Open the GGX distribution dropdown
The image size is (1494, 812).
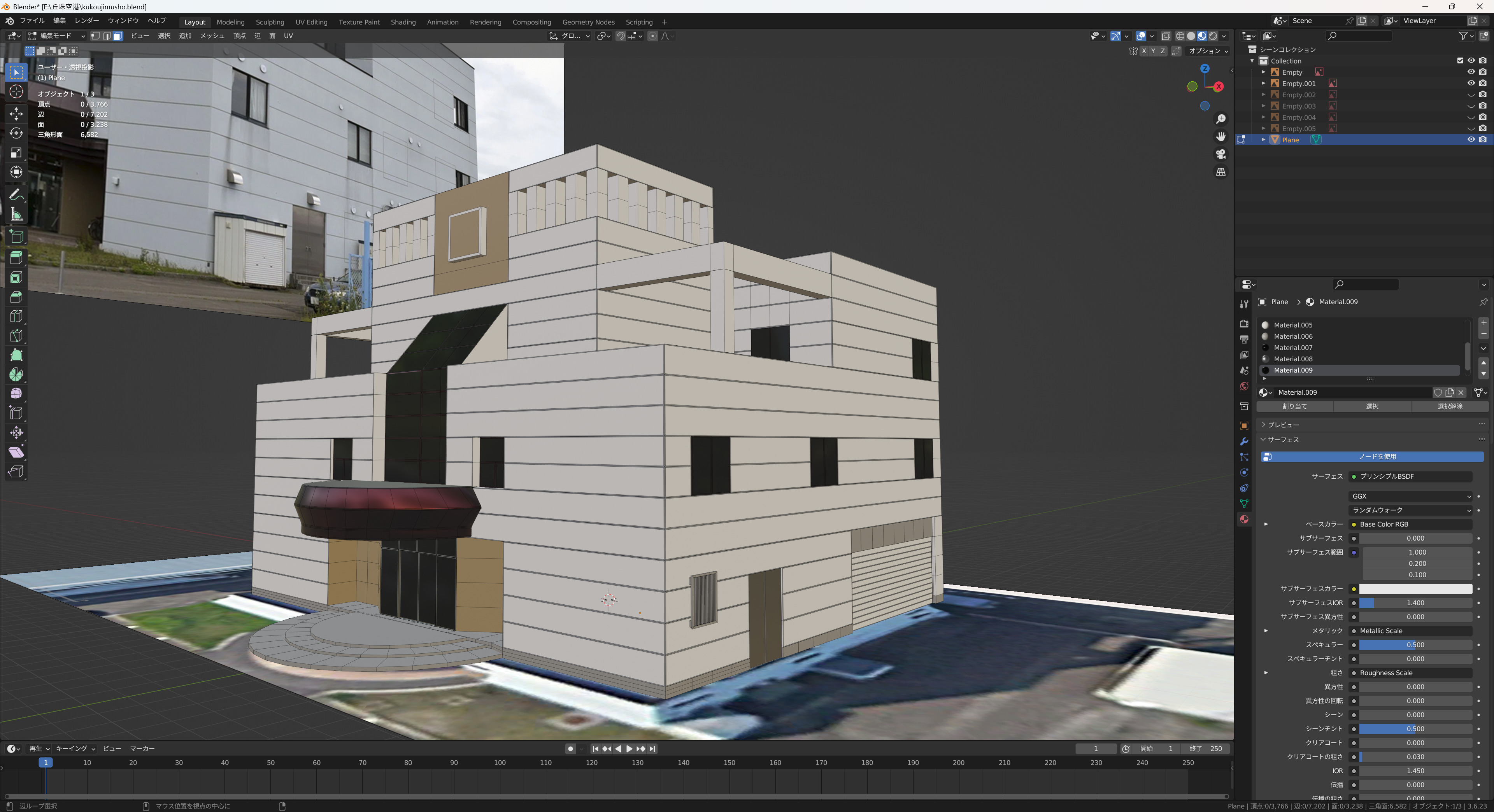[1410, 496]
